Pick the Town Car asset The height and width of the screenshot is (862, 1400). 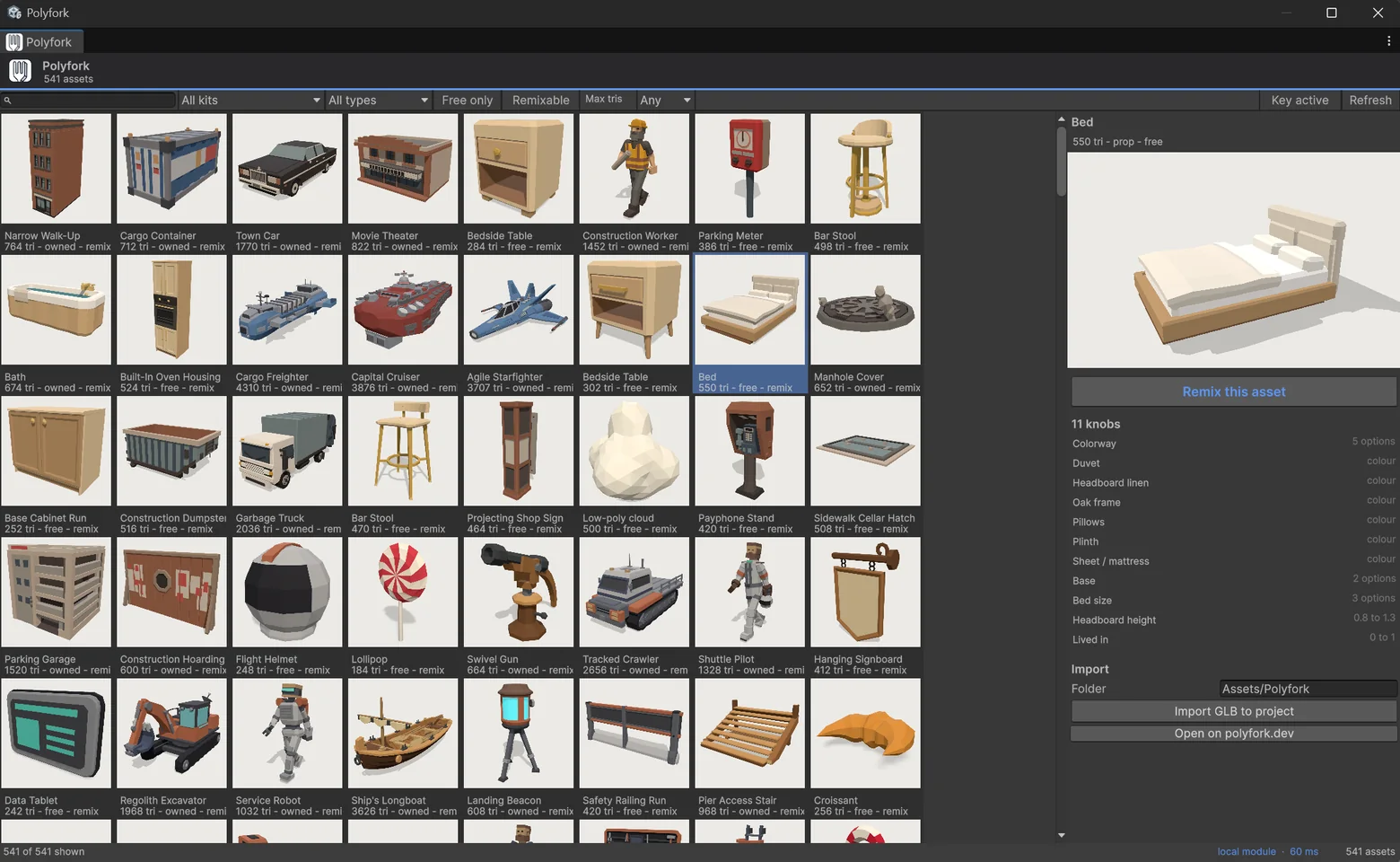(x=287, y=169)
